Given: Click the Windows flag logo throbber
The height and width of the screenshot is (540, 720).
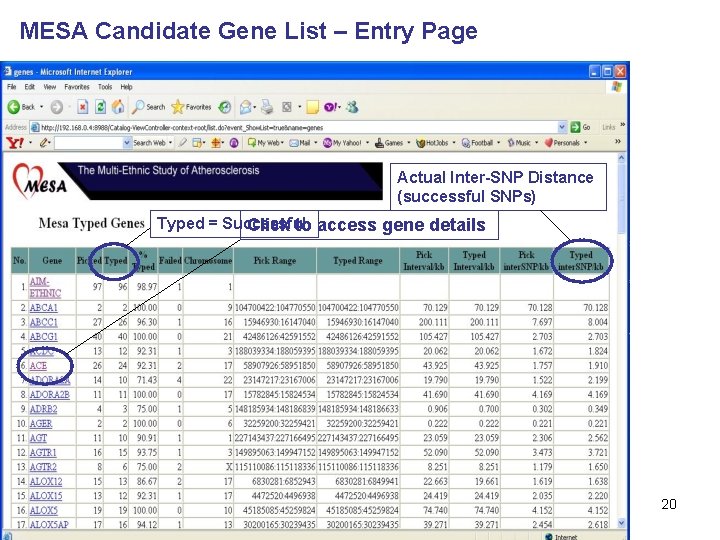Looking at the screenshot, I should pyautogui.click(x=617, y=86).
